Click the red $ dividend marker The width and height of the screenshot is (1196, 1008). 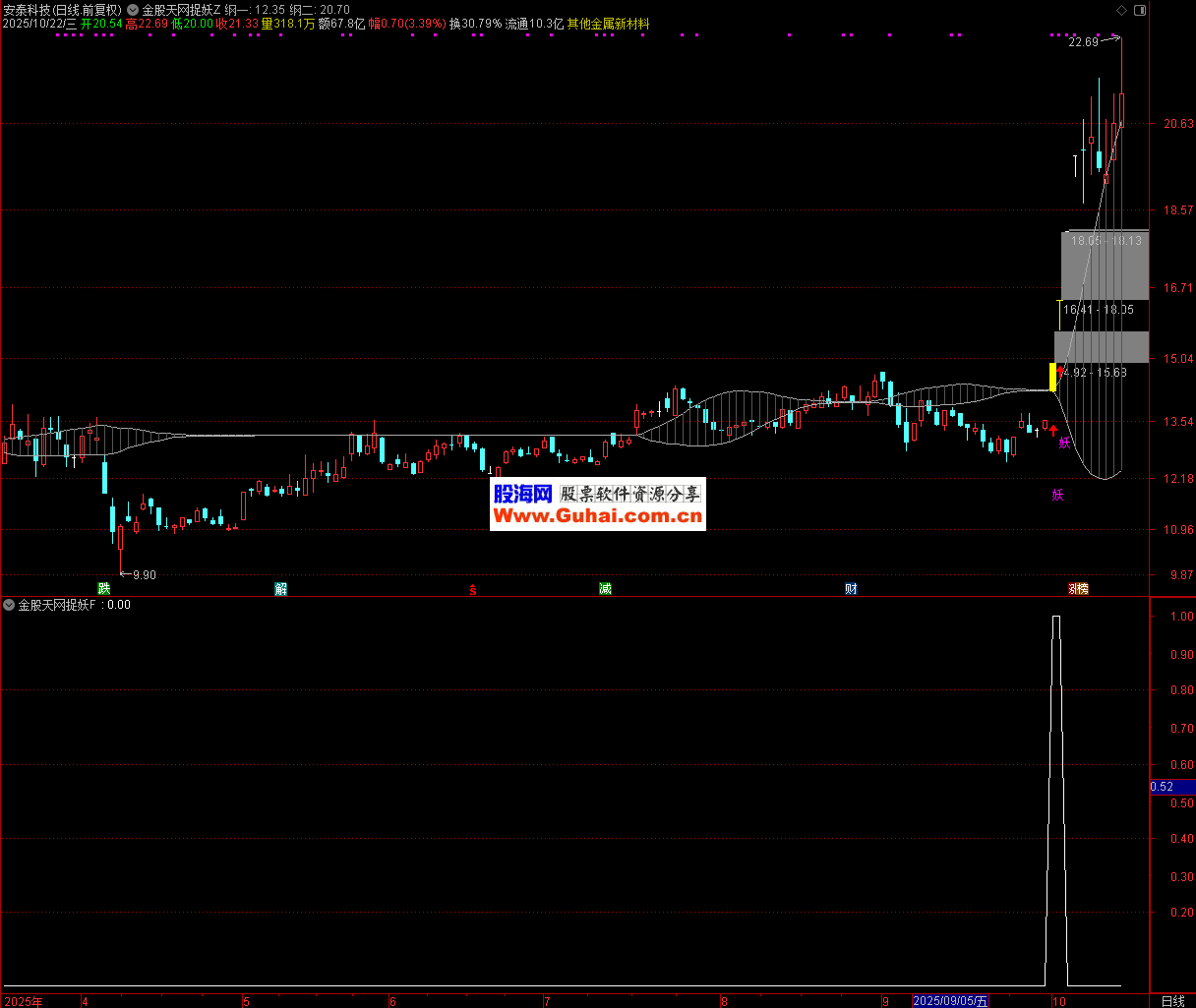click(x=473, y=590)
